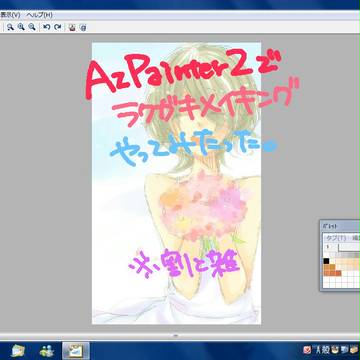Click the active AzPainter taskbar button
The width and height of the screenshot is (360, 360).
pos(76,351)
